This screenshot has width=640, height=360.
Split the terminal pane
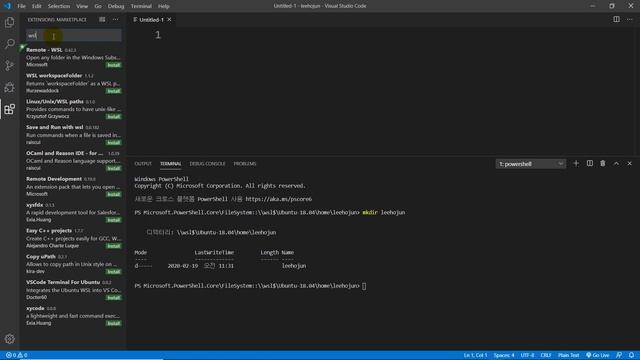point(589,163)
